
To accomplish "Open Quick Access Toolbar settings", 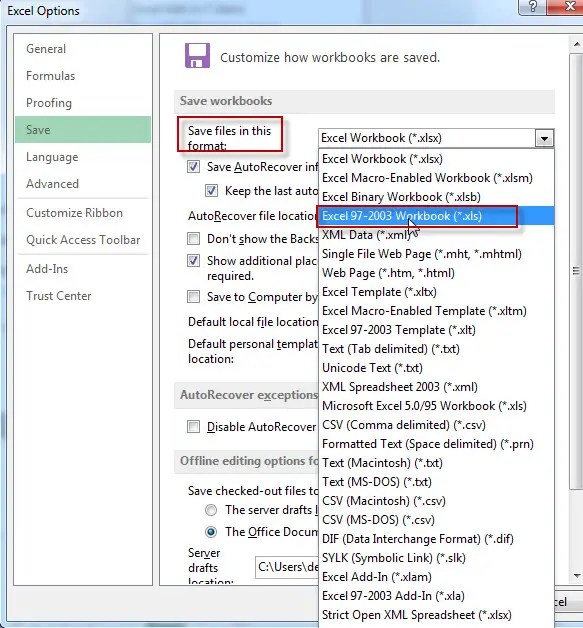I will pyautogui.click(x=83, y=240).
